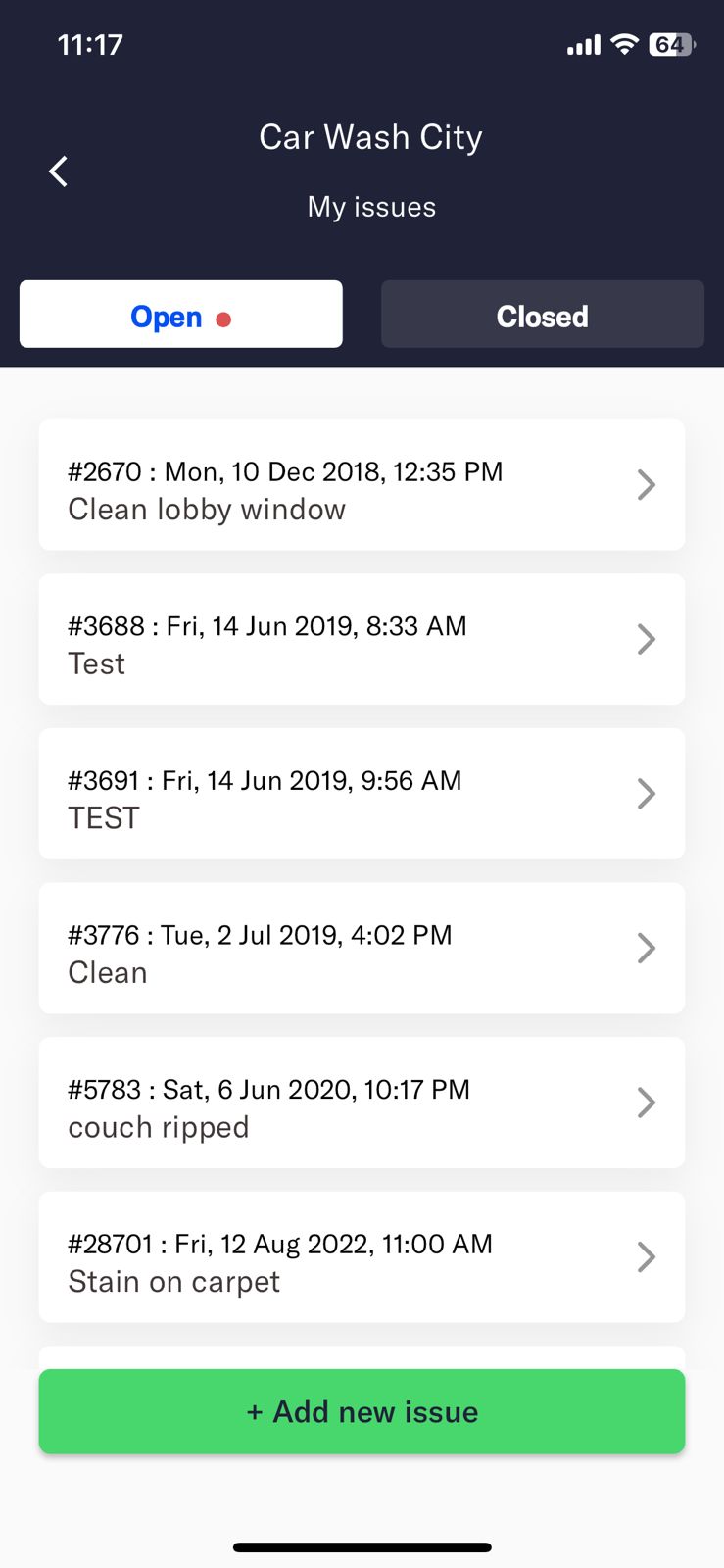The height and width of the screenshot is (1568, 724).
Task: Tap the cellular signal bars icon
Action: point(583,45)
